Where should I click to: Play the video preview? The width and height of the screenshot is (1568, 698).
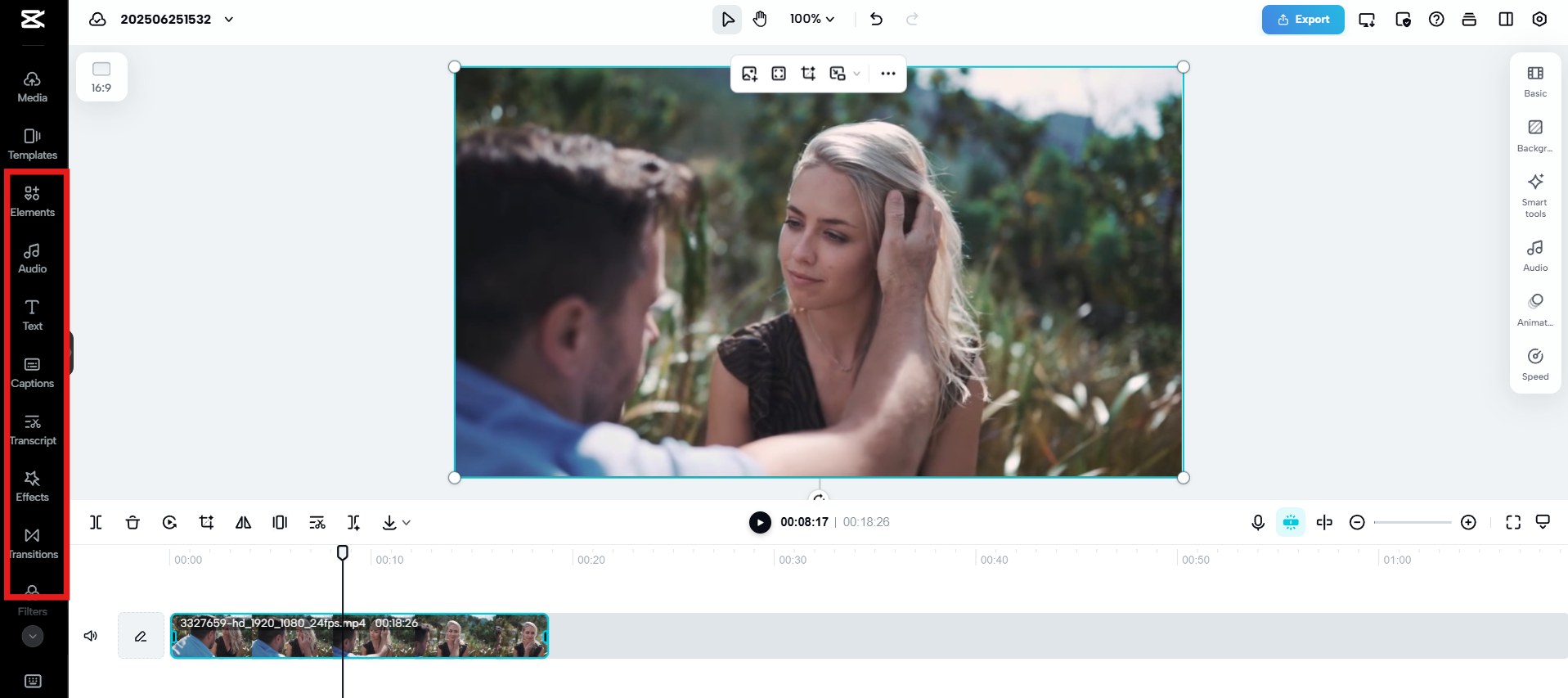coord(760,522)
